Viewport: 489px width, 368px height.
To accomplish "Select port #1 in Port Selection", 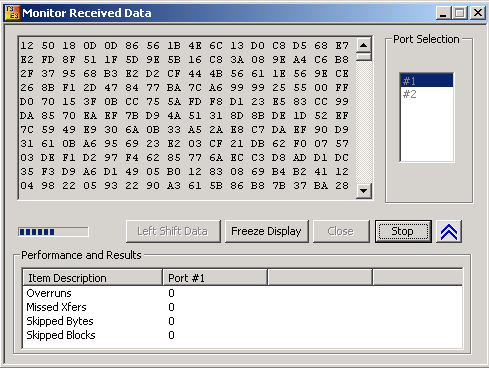I will click(x=427, y=81).
